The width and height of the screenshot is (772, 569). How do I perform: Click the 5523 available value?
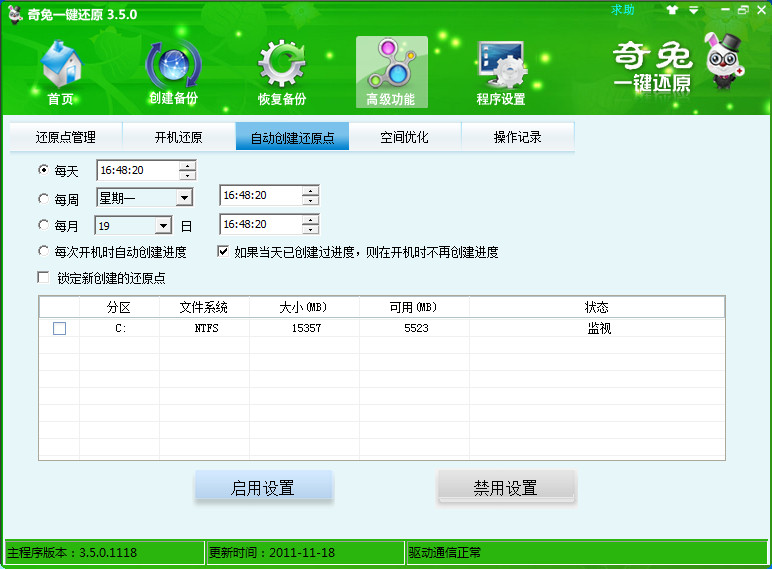pyautogui.click(x=417, y=328)
